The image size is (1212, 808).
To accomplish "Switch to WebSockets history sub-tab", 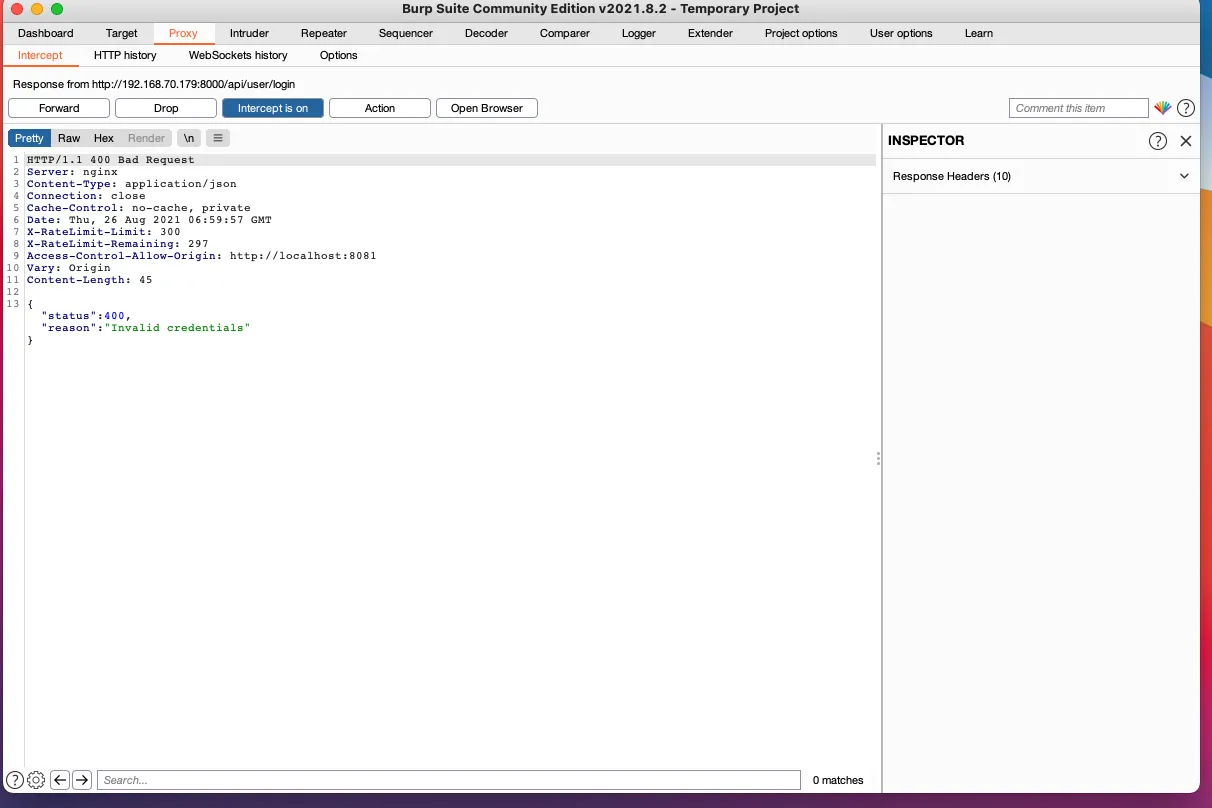I will (x=238, y=55).
